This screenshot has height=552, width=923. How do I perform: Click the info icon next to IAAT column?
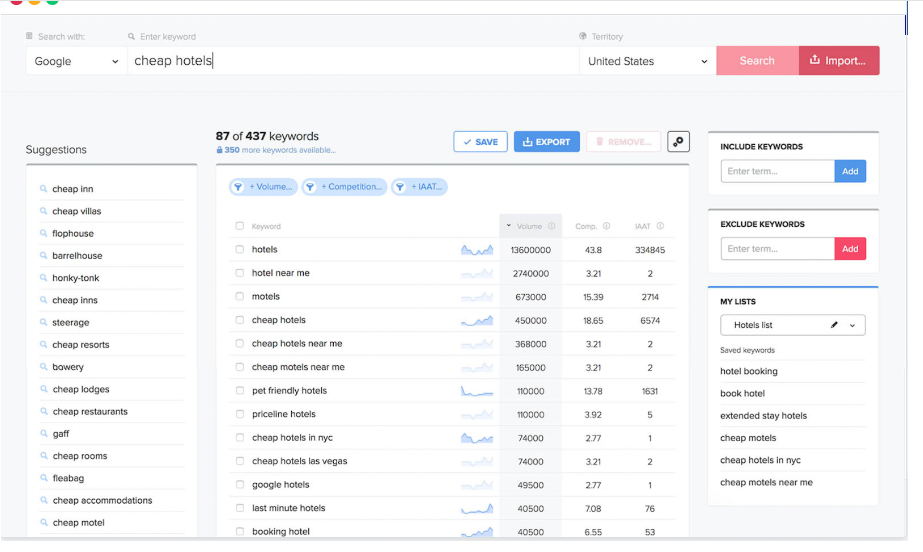point(660,226)
